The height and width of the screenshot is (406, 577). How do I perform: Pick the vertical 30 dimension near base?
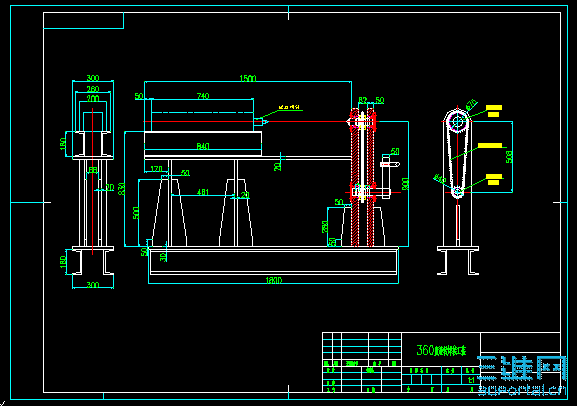(x=163, y=256)
